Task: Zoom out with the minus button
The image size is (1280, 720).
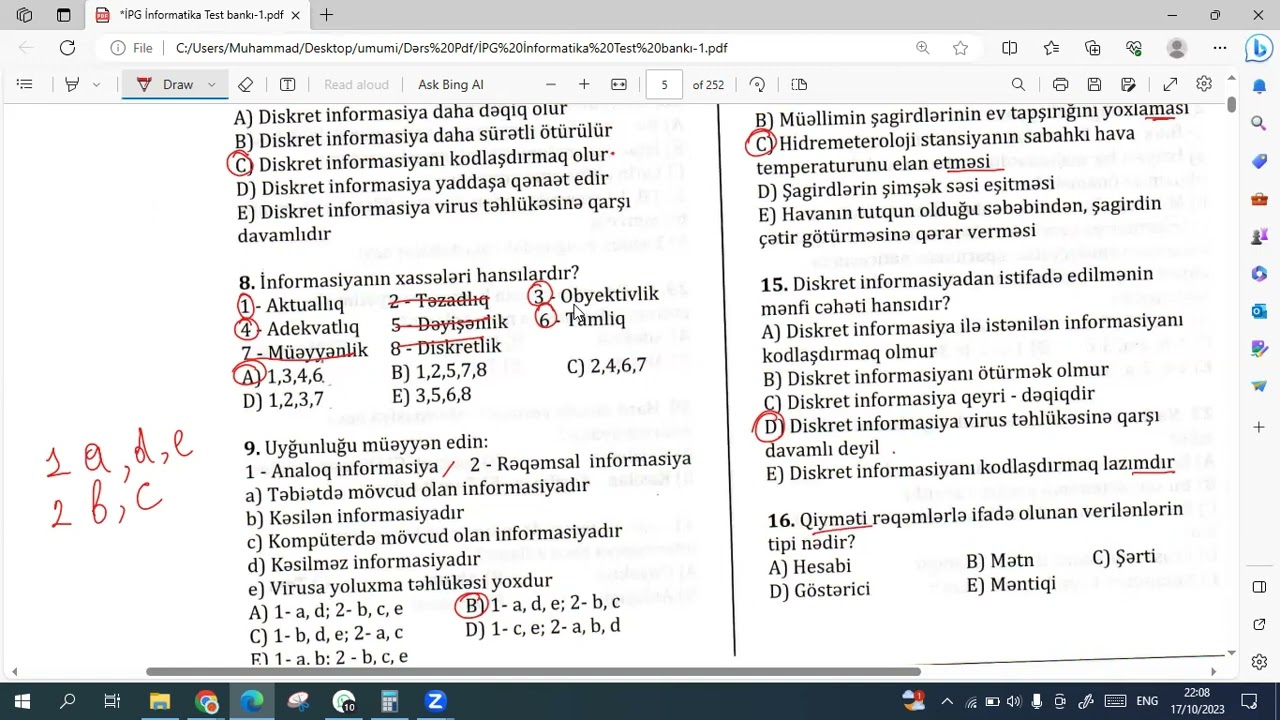Action: (551, 85)
